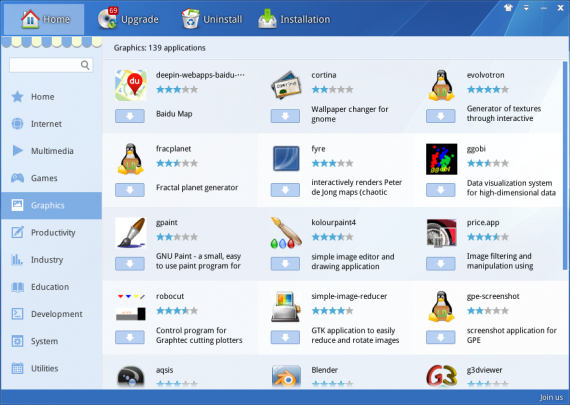Open the Utilities category

tap(51, 368)
